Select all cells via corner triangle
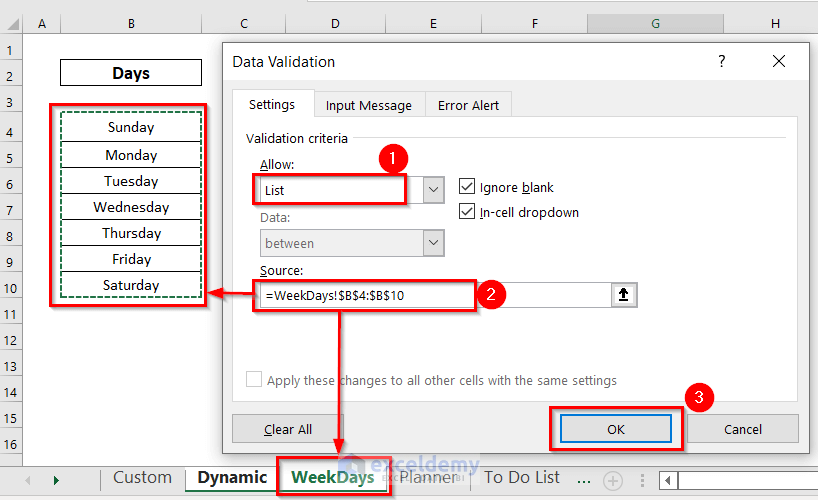The width and height of the screenshot is (818, 500). tap(12, 24)
